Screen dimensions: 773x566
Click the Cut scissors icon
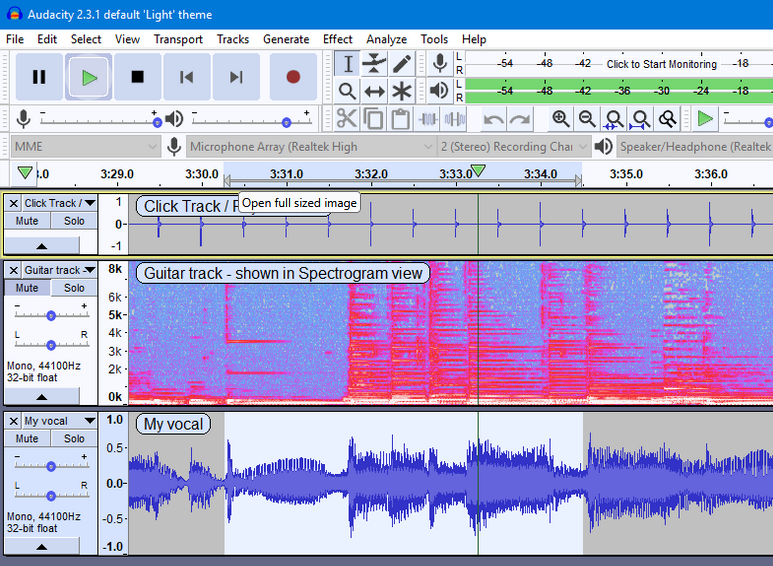click(x=347, y=119)
